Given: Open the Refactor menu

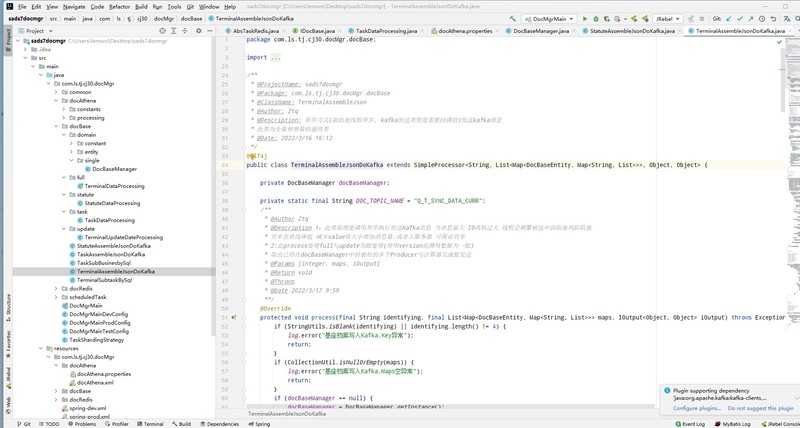Looking at the screenshot, I should (119, 7).
